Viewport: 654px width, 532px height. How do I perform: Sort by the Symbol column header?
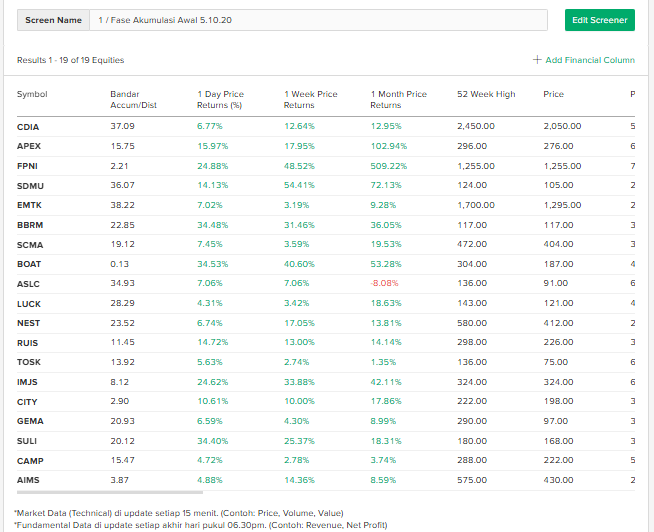[32, 95]
